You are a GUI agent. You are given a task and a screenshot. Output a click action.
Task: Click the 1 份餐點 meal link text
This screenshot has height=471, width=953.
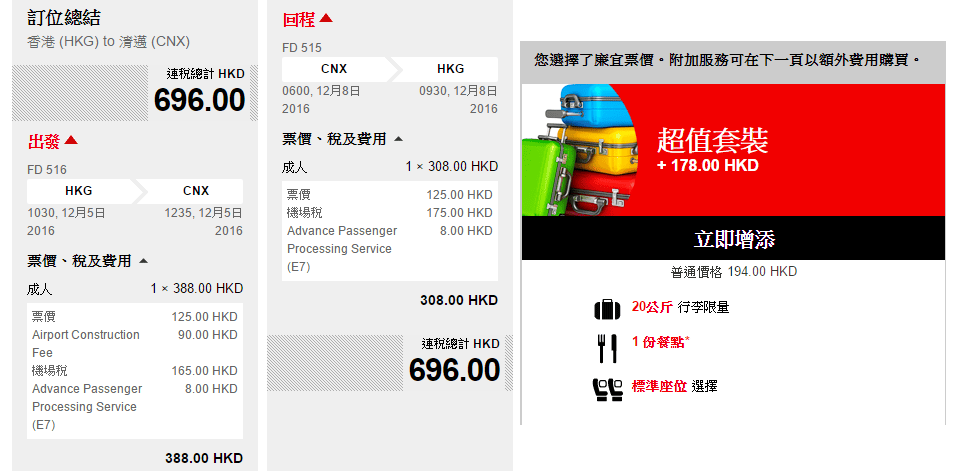661,342
